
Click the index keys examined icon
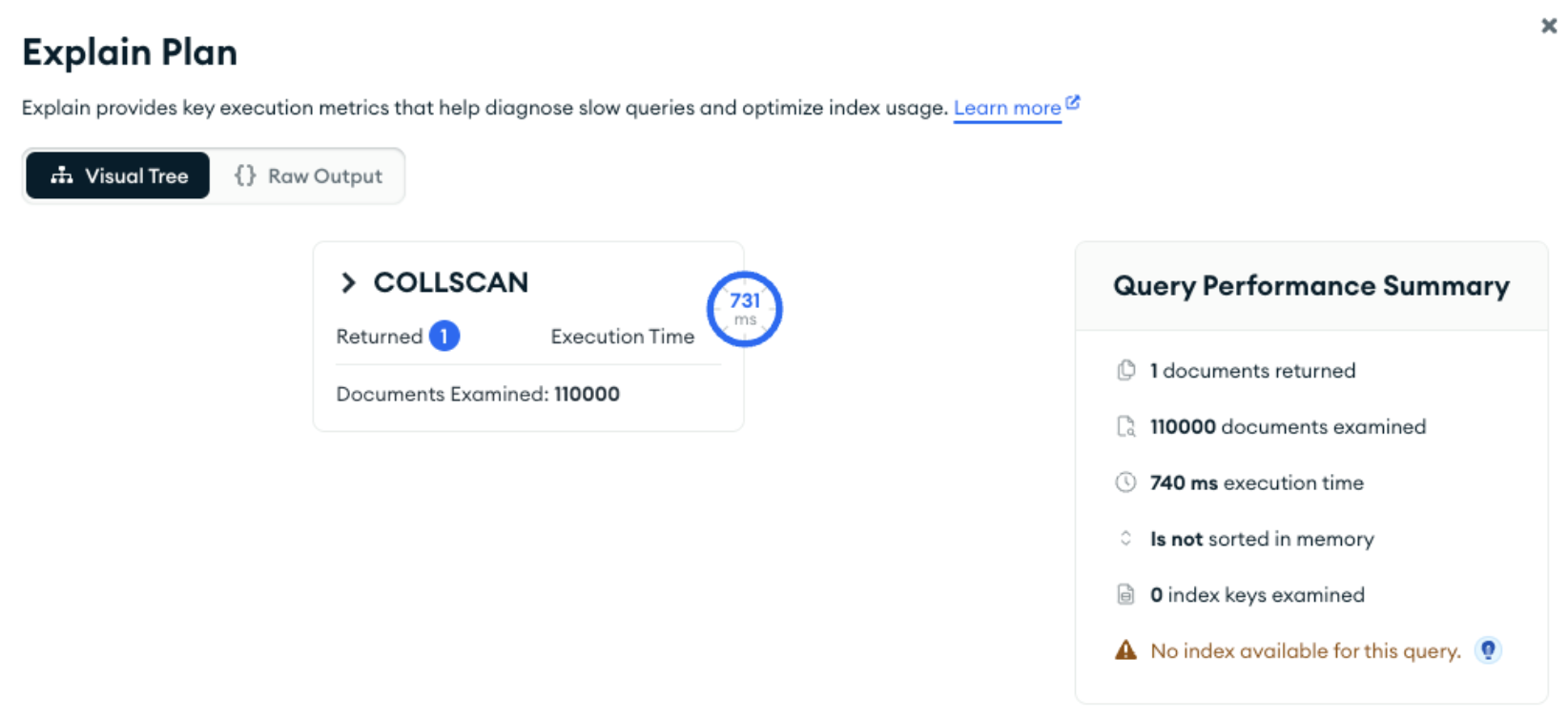coord(1125,595)
